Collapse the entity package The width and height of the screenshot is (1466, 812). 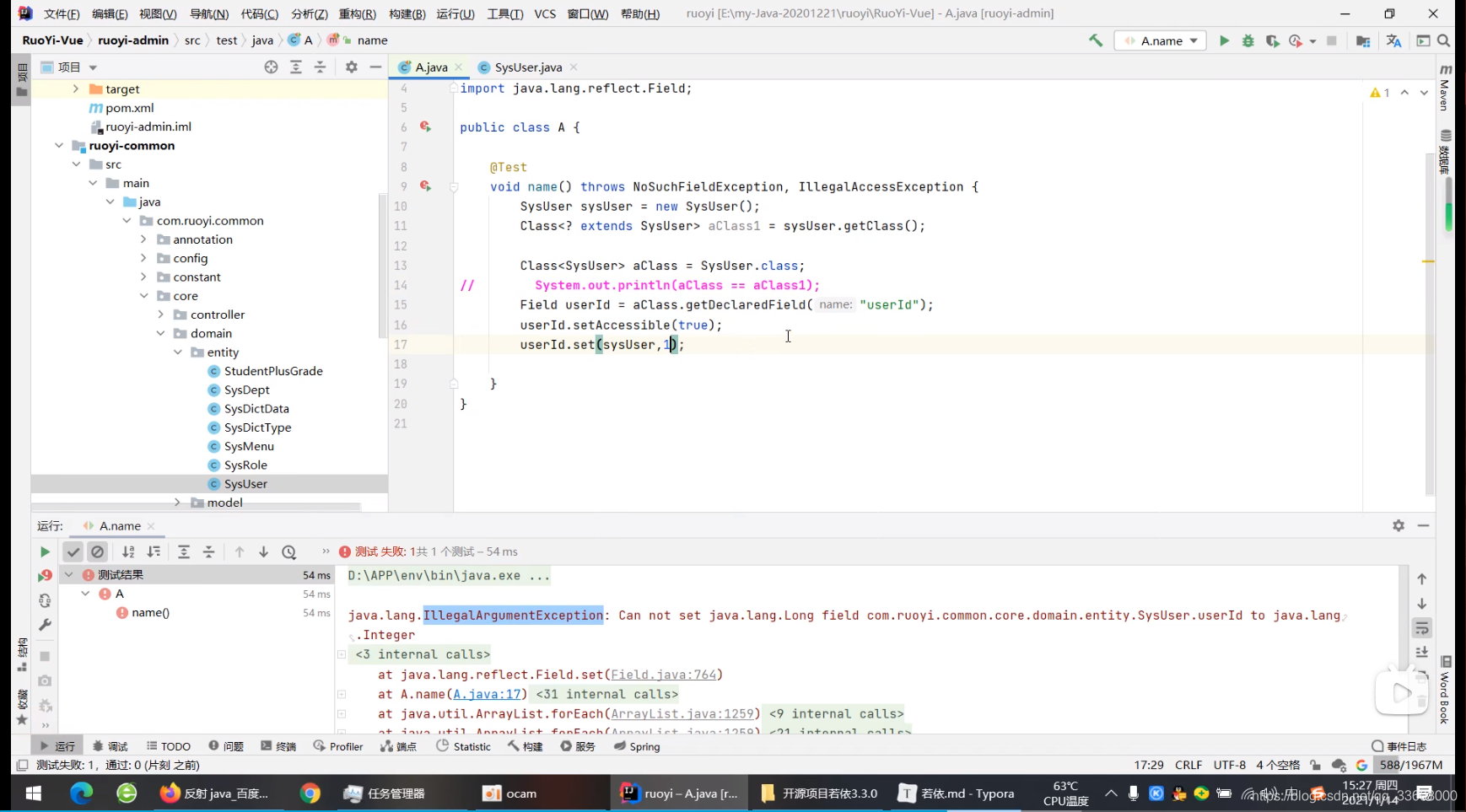177,352
